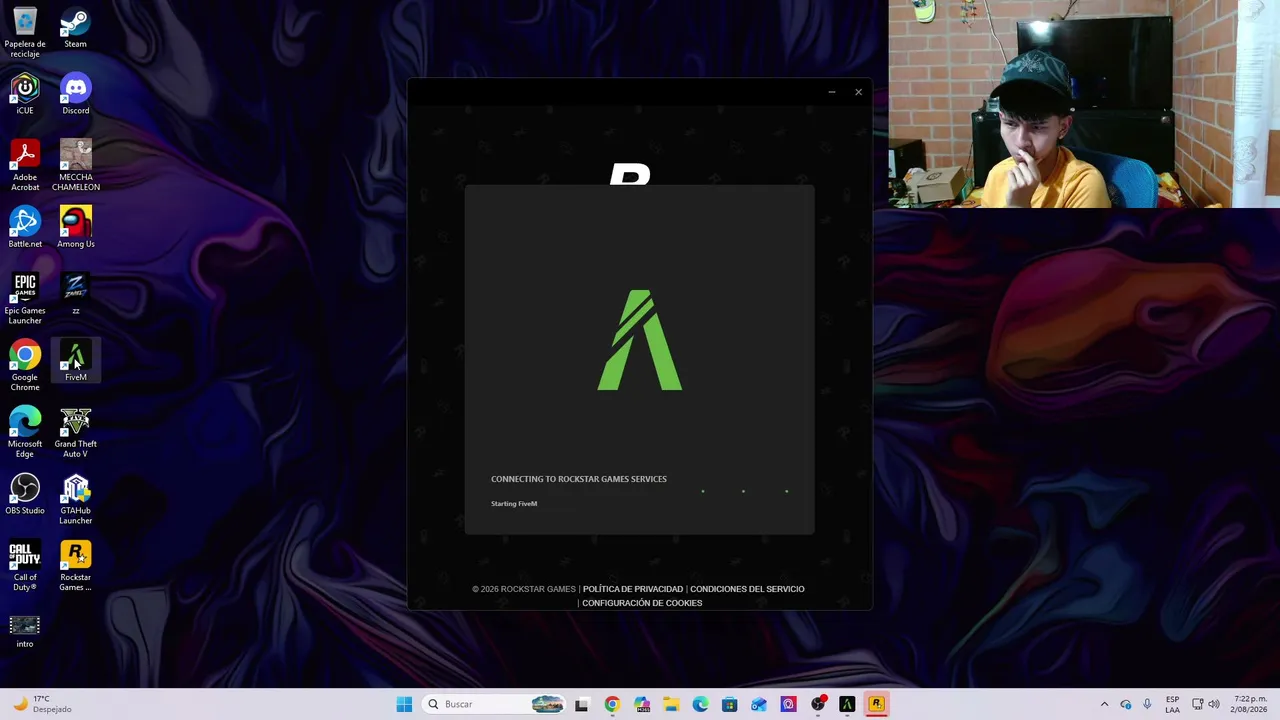Click the 'Connecting to Rockstar Games Services' text

(579, 479)
